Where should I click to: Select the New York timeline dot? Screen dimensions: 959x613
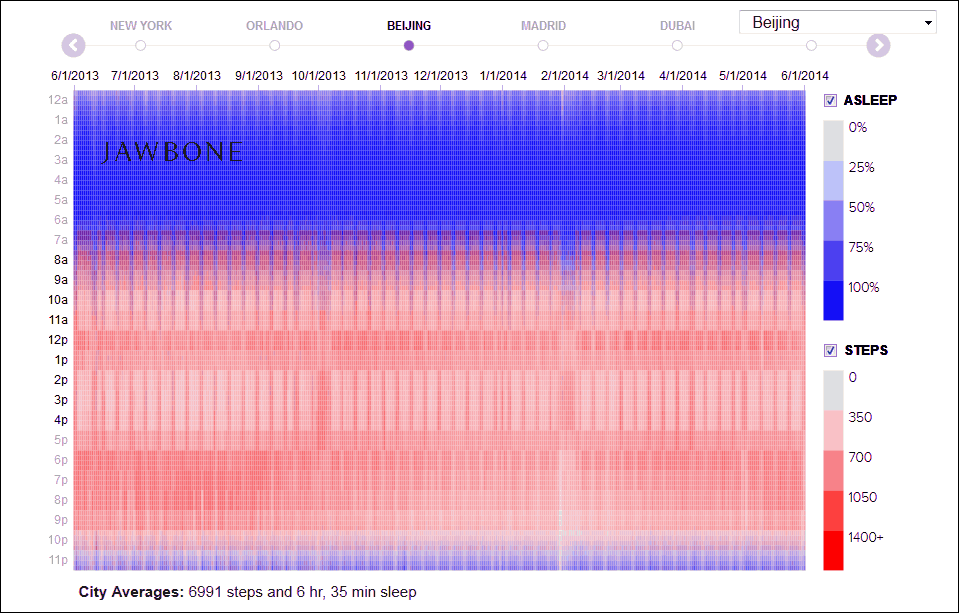coord(141,45)
